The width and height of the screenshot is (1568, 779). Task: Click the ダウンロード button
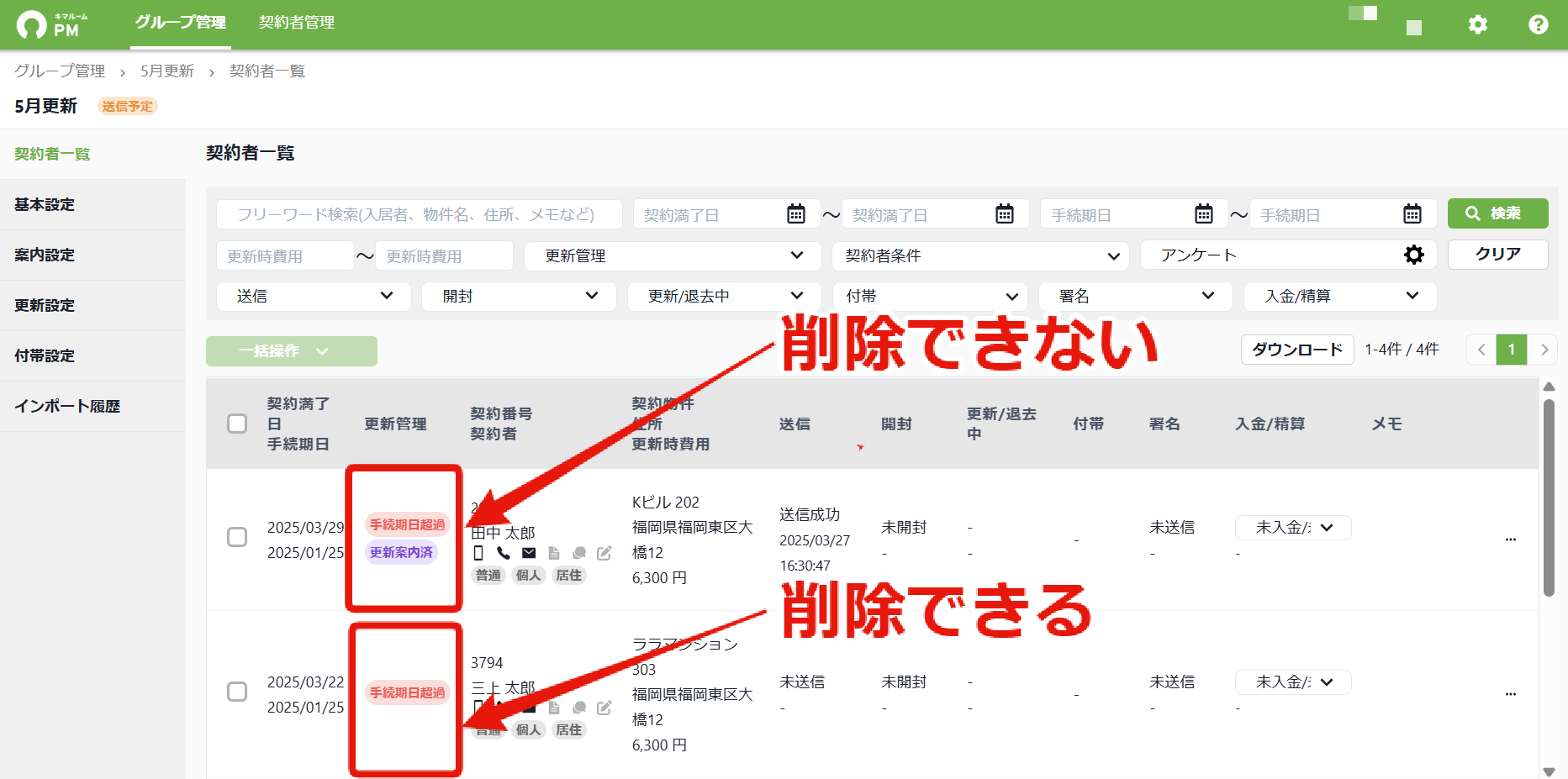click(1297, 350)
